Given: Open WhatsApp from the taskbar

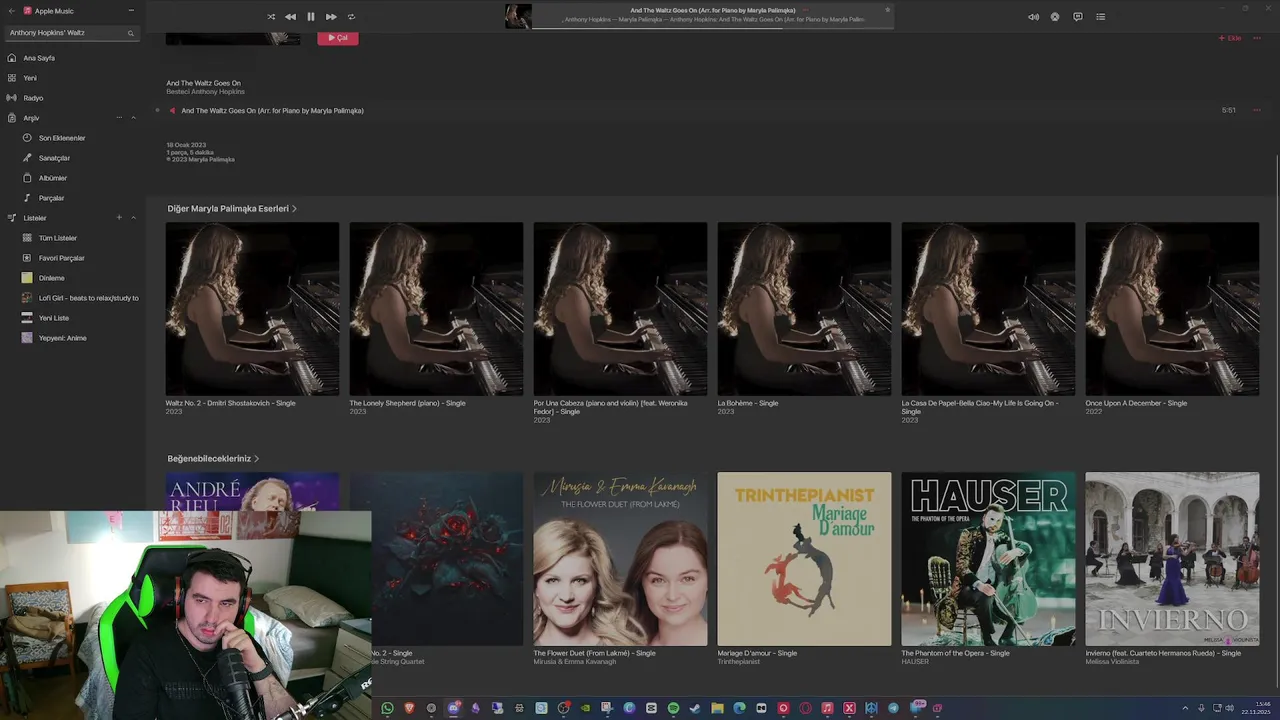Looking at the screenshot, I should (387, 708).
